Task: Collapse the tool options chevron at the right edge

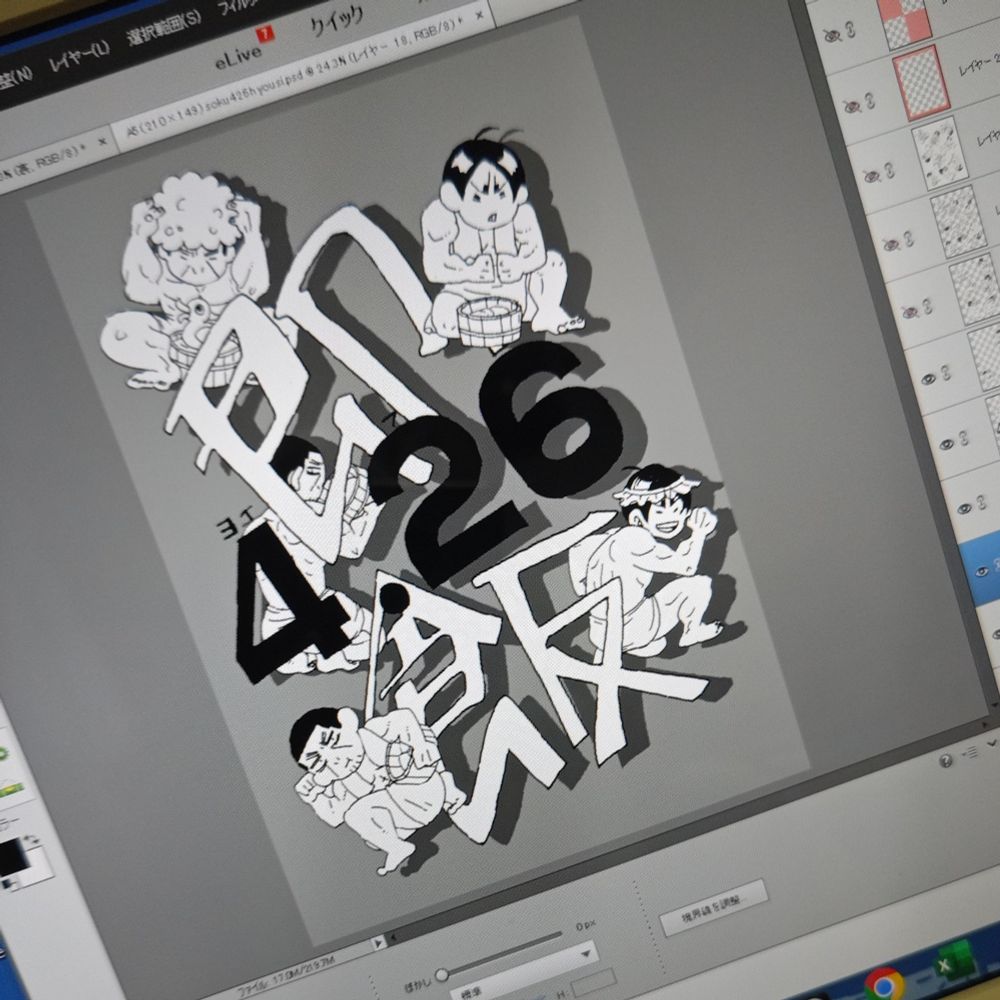Action: (992, 743)
